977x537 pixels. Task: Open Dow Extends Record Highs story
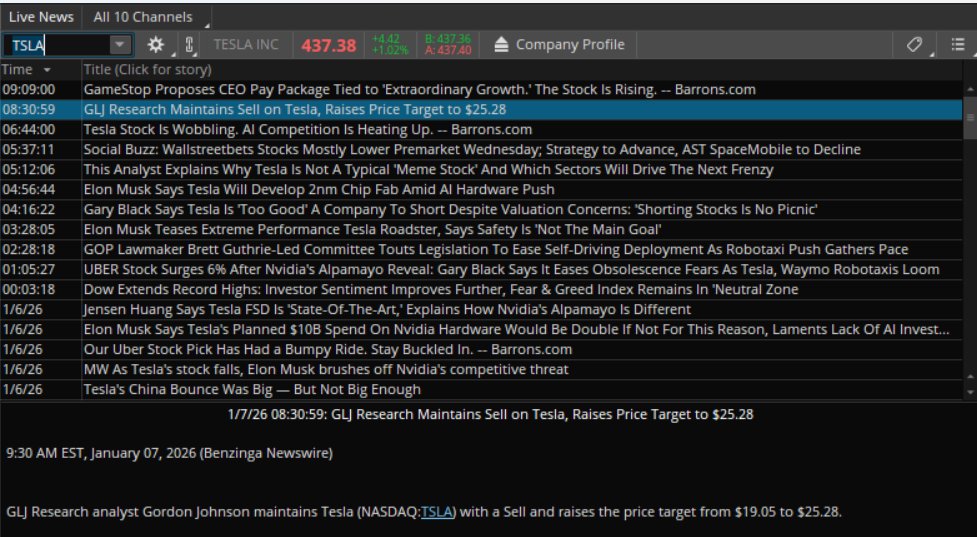(441, 289)
